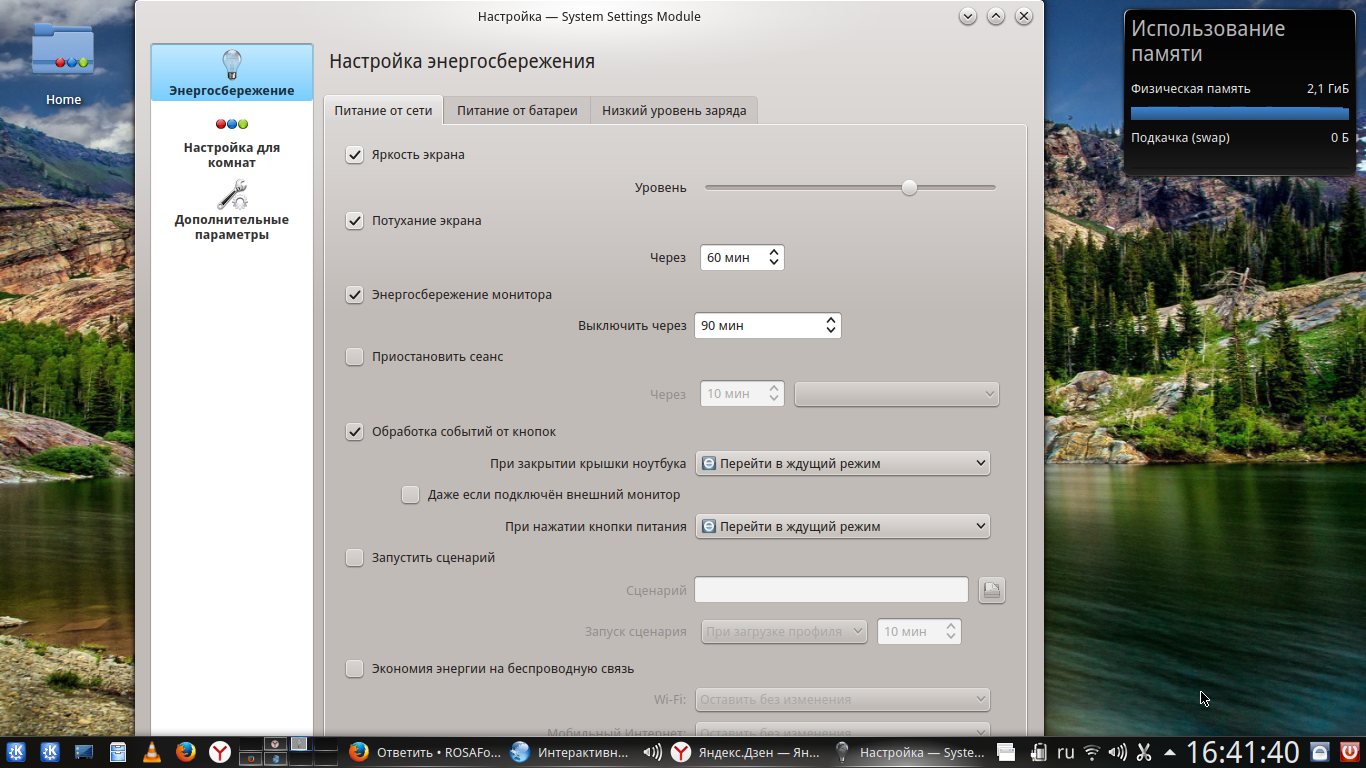Switch to Низкий уровень заряда tab
This screenshot has width=1366, height=768.
tap(674, 110)
